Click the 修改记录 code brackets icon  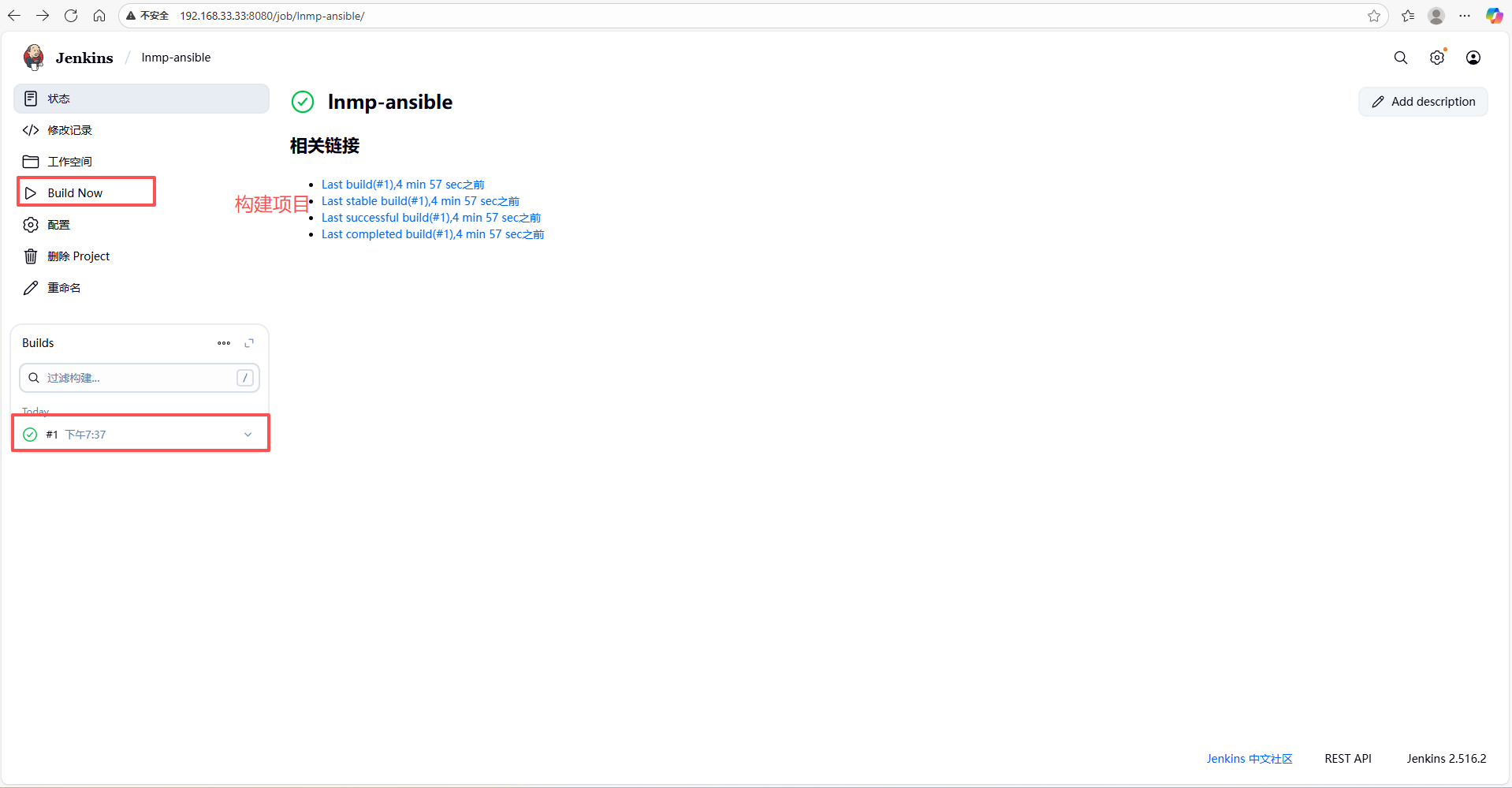[x=31, y=130]
